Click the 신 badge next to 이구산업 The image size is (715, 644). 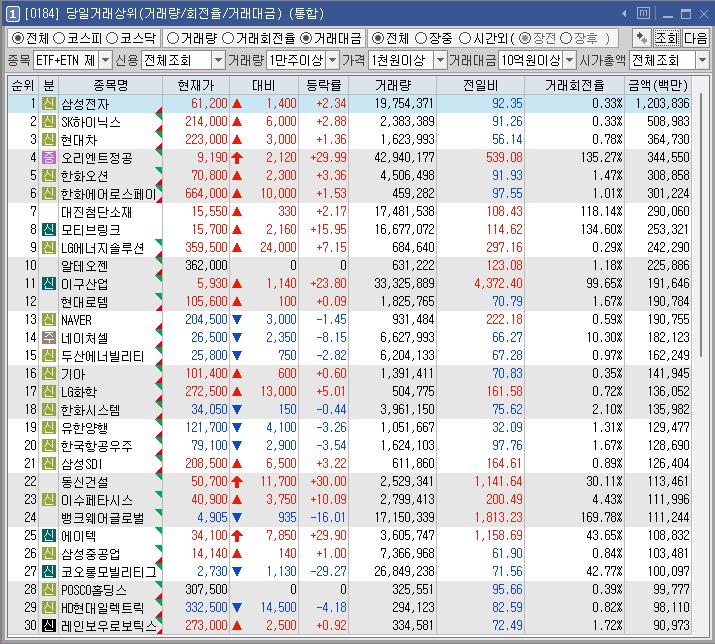[49, 284]
